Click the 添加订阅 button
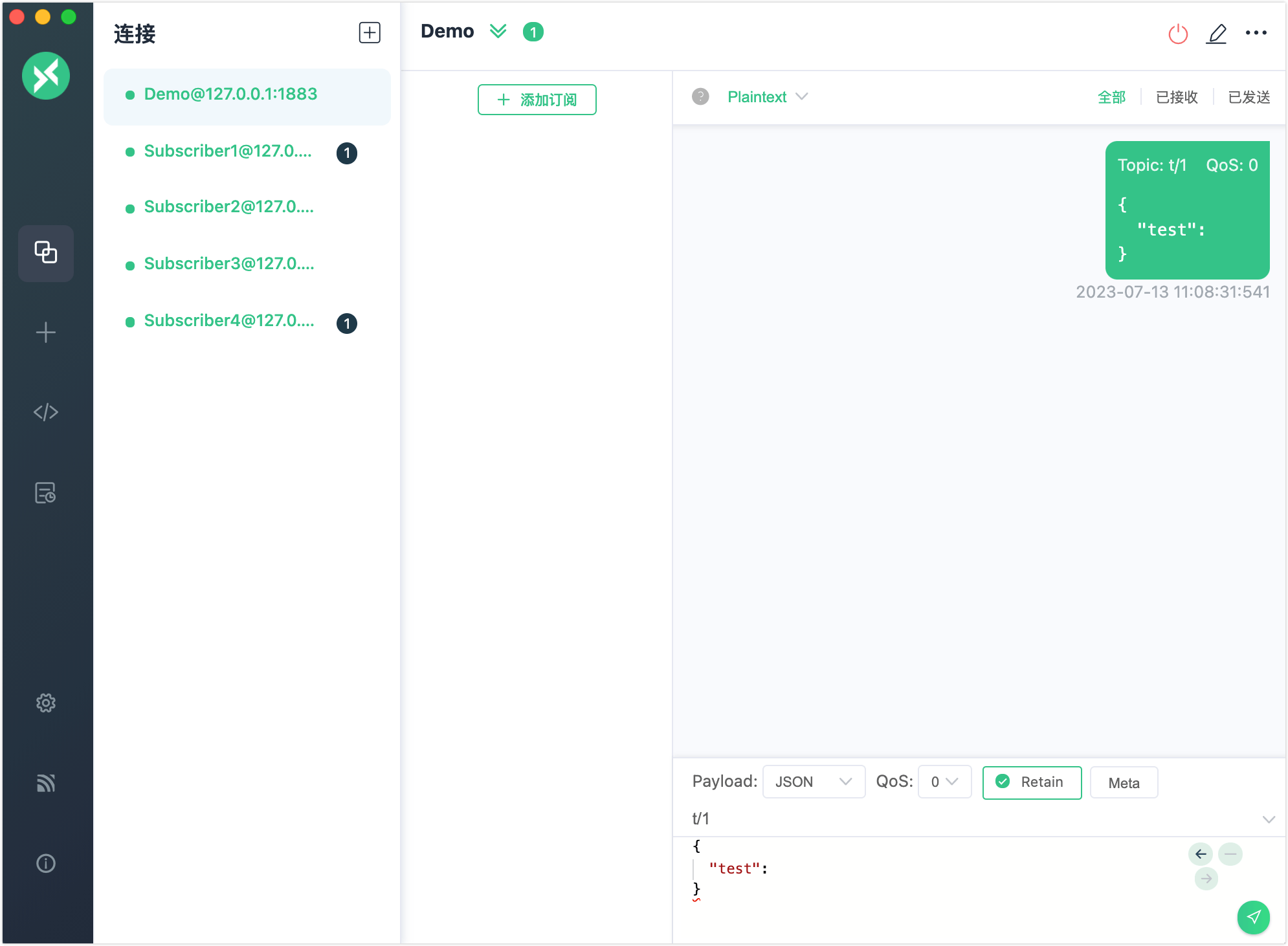The height and width of the screenshot is (946, 1288). [x=537, y=100]
